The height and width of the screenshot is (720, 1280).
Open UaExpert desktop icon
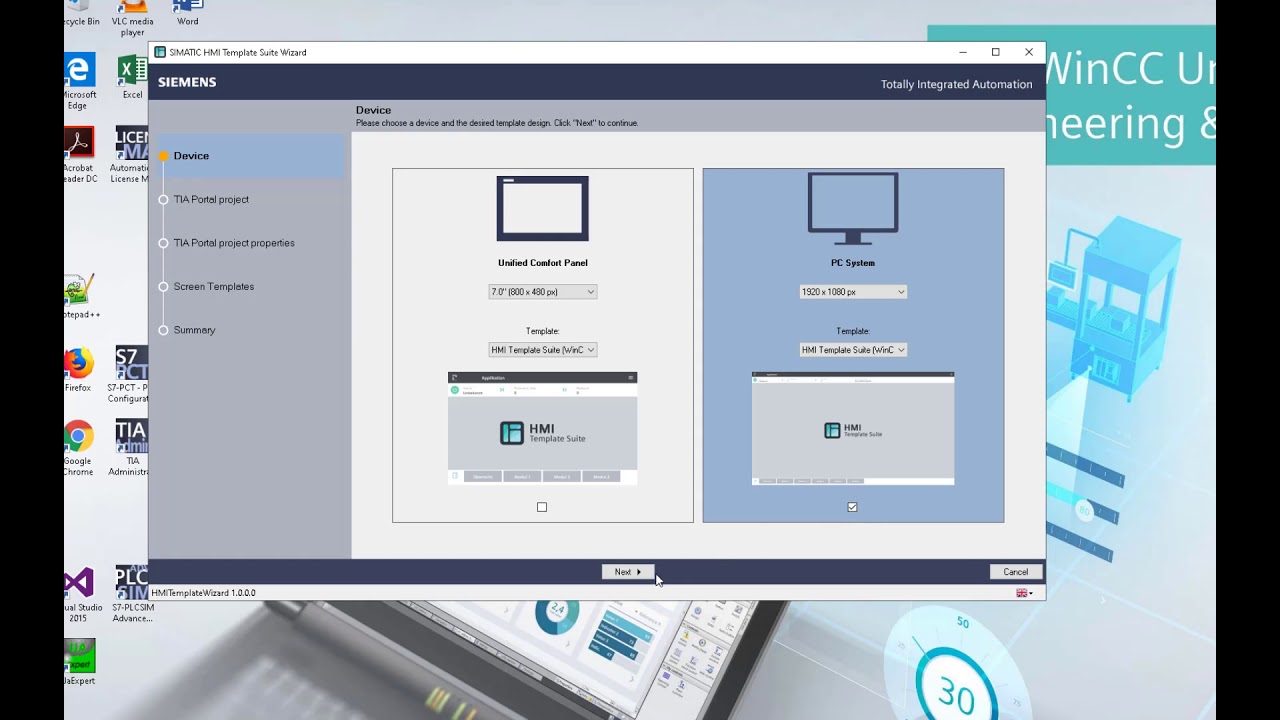click(x=79, y=662)
